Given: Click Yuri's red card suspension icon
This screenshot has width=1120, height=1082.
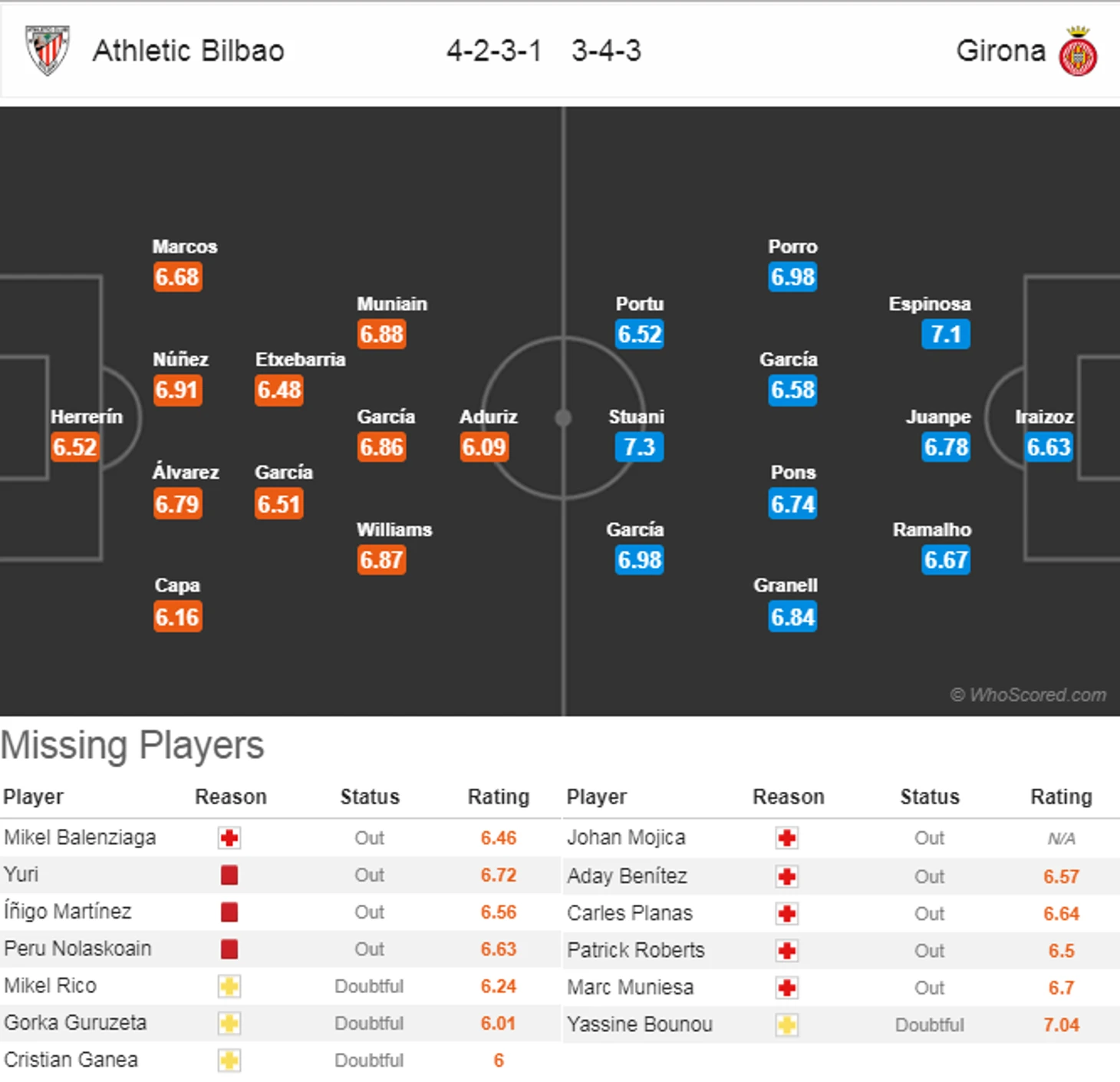Looking at the screenshot, I should click(229, 875).
